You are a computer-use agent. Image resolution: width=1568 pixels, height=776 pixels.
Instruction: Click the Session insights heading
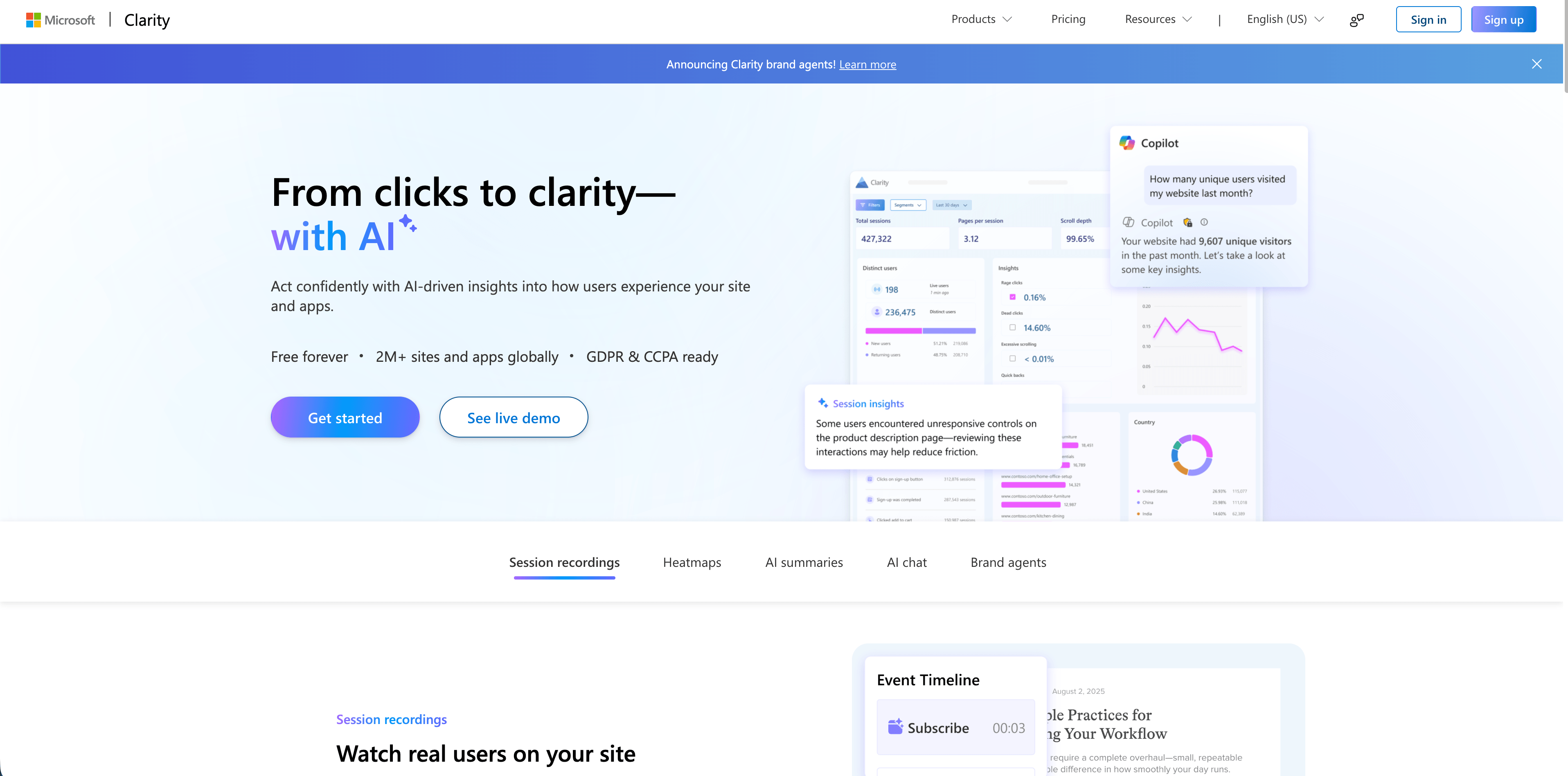pos(868,404)
